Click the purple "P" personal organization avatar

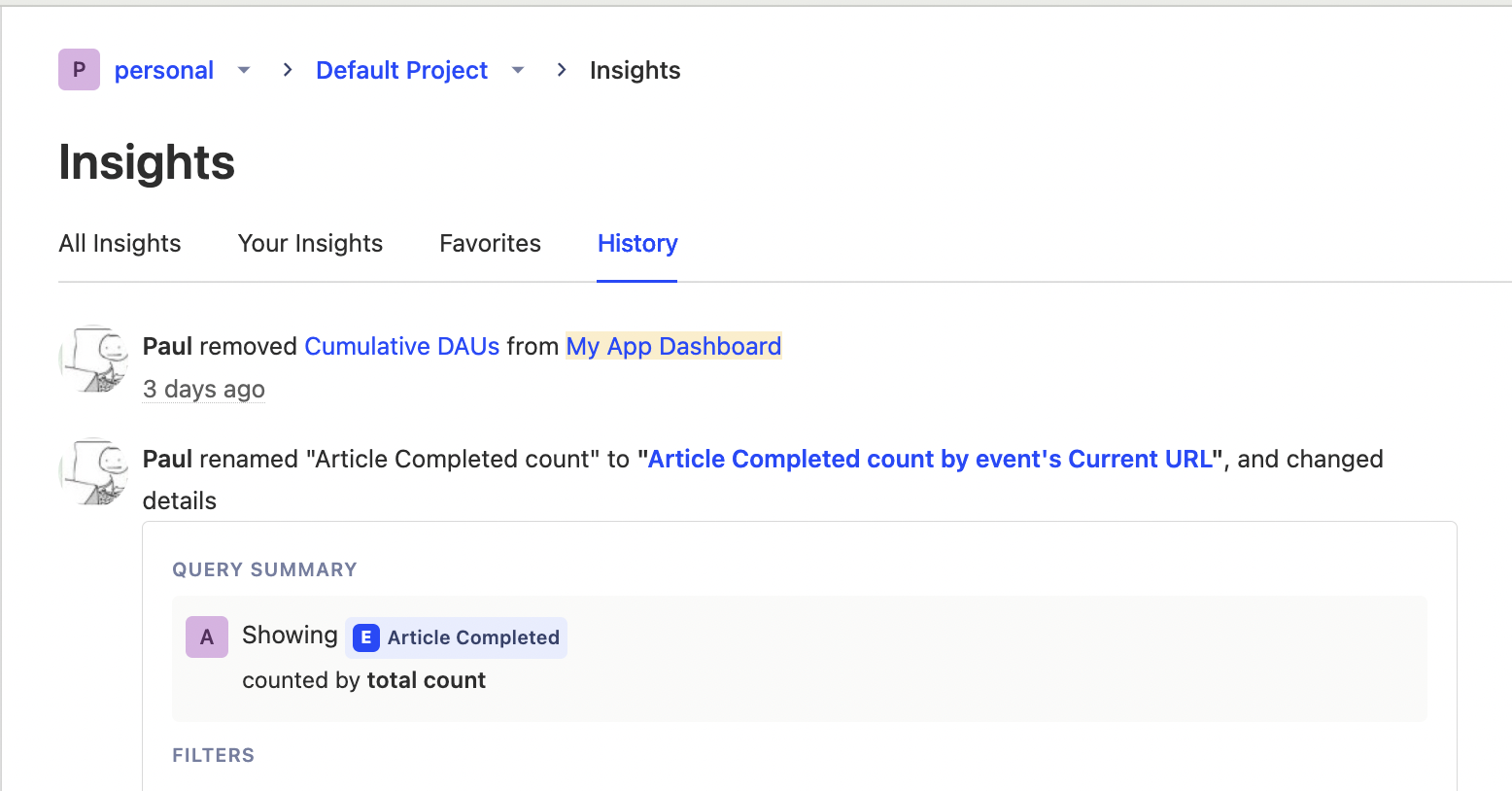(x=79, y=69)
